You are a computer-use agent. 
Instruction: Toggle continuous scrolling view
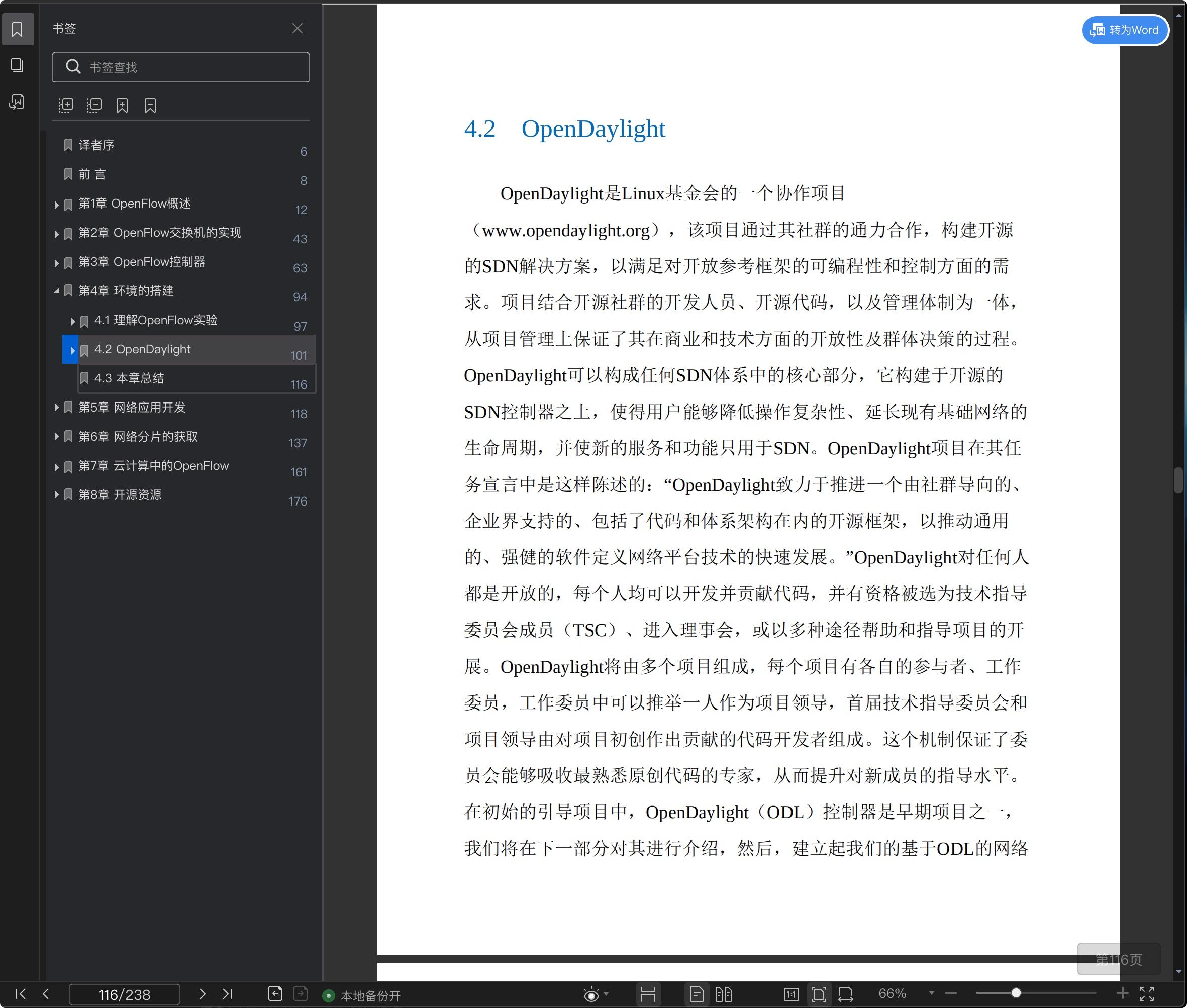tap(648, 994)
